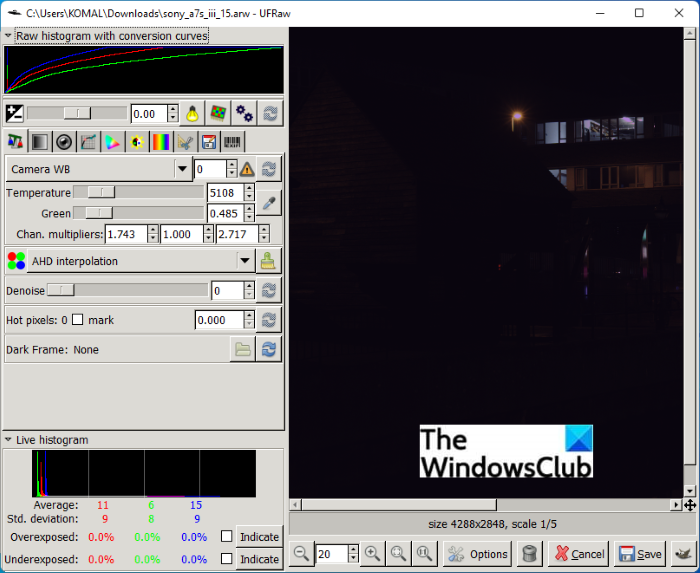The width and height of the screenshot is (700, 573).
Task: Reset the dark frame
Action: [x=269, y=349]
